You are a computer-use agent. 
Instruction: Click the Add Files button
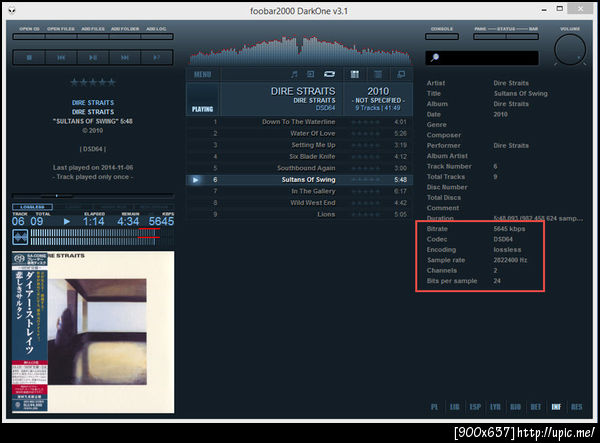coord(93,37)
